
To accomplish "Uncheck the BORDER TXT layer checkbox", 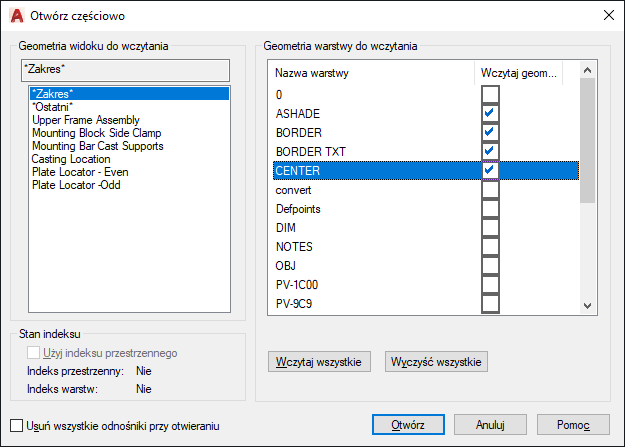I will [x=489, y=151].
